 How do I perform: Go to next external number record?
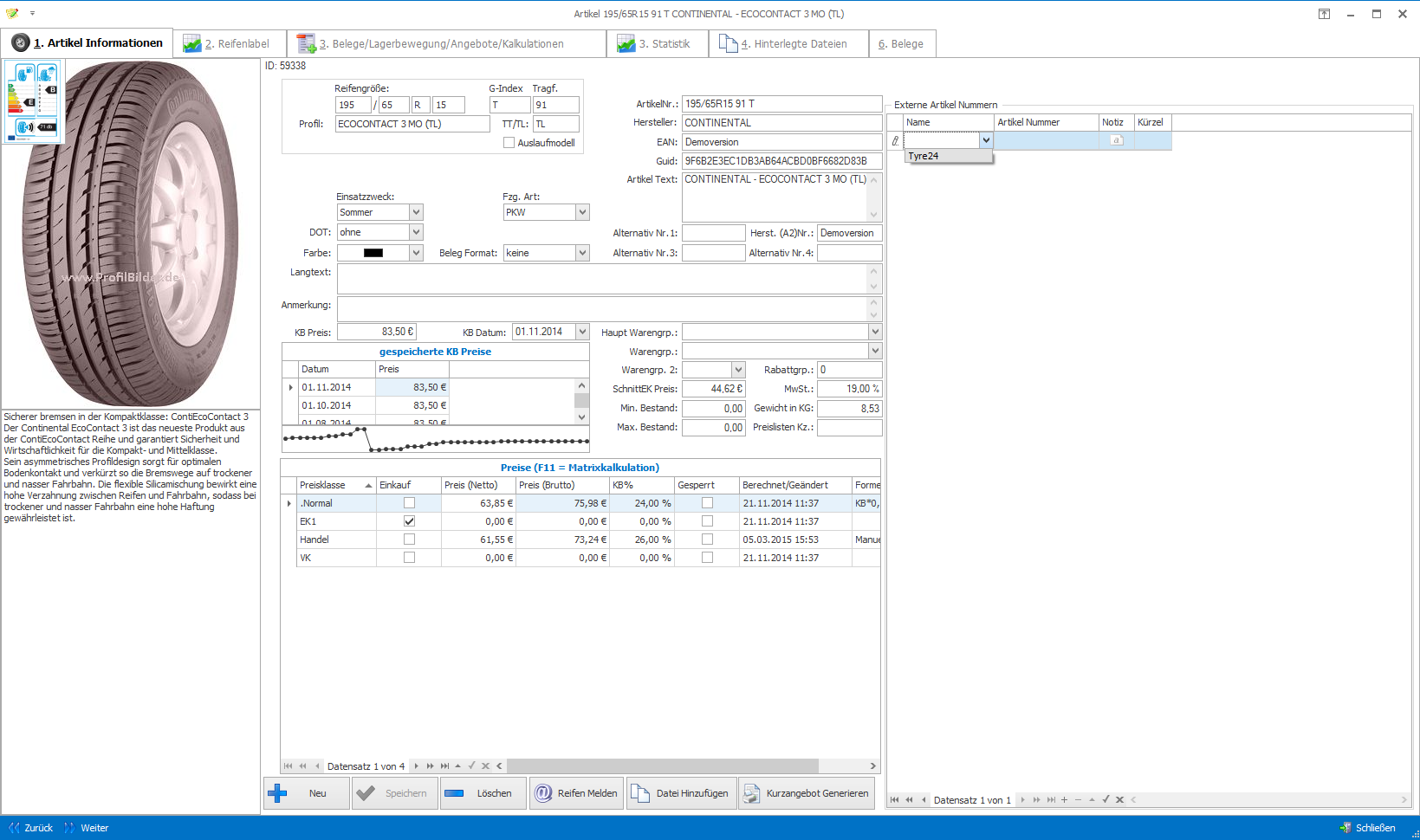[x=1023, y=800]
